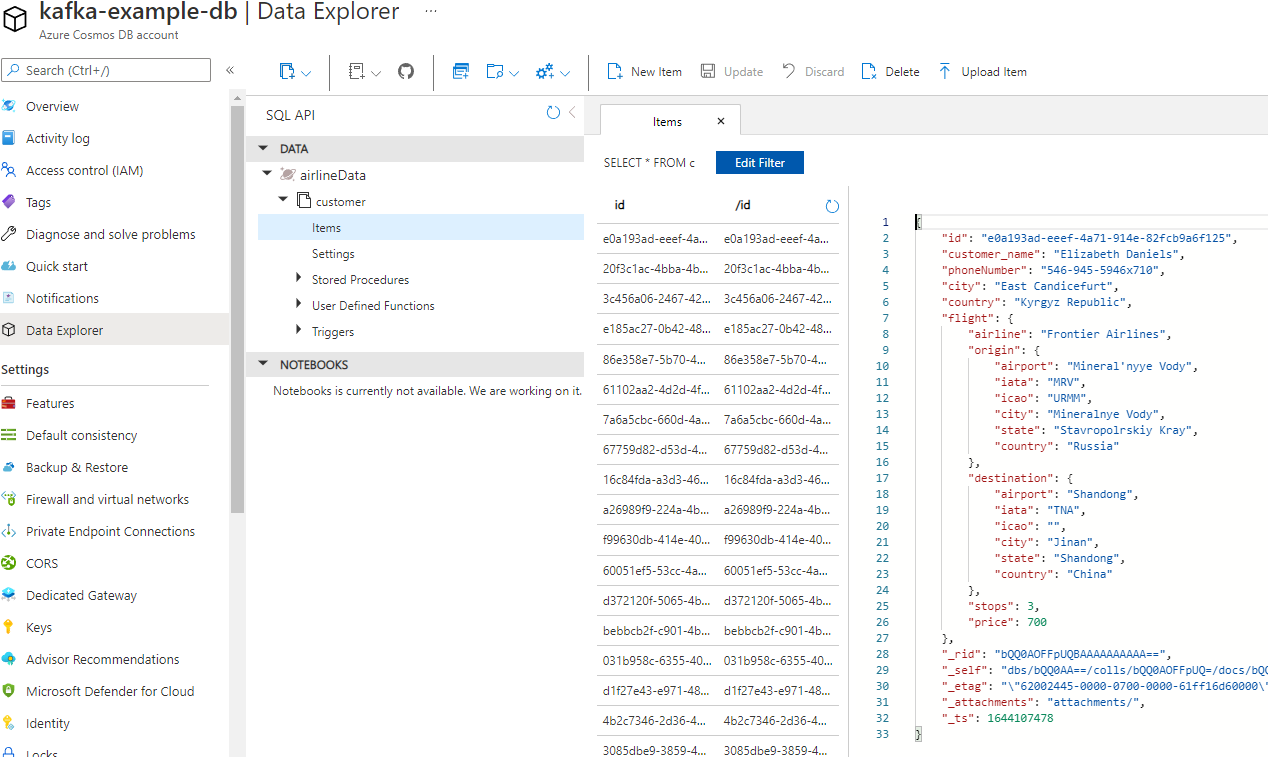Open the New Container dropdown in toolbar
The image size is (1268, 757).
pos(295,72)
